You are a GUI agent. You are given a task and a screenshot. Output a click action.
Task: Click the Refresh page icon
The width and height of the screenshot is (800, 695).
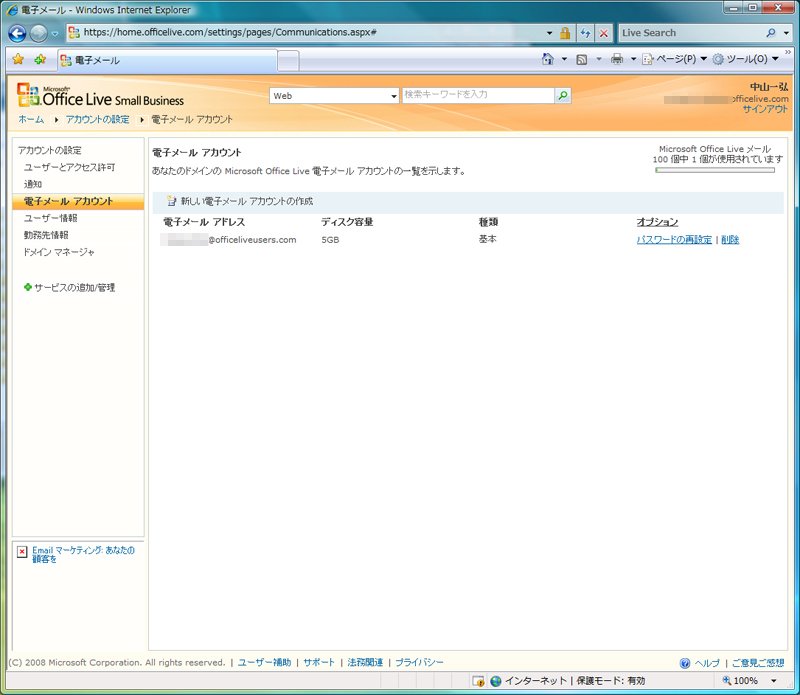coord(585,33)
